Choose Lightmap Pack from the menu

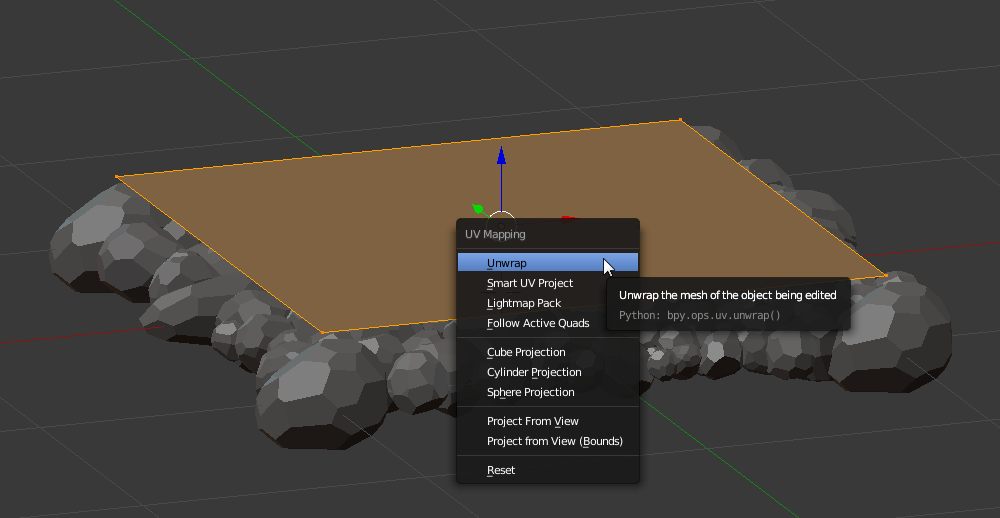pyautogui.click(x=523, y=303)
